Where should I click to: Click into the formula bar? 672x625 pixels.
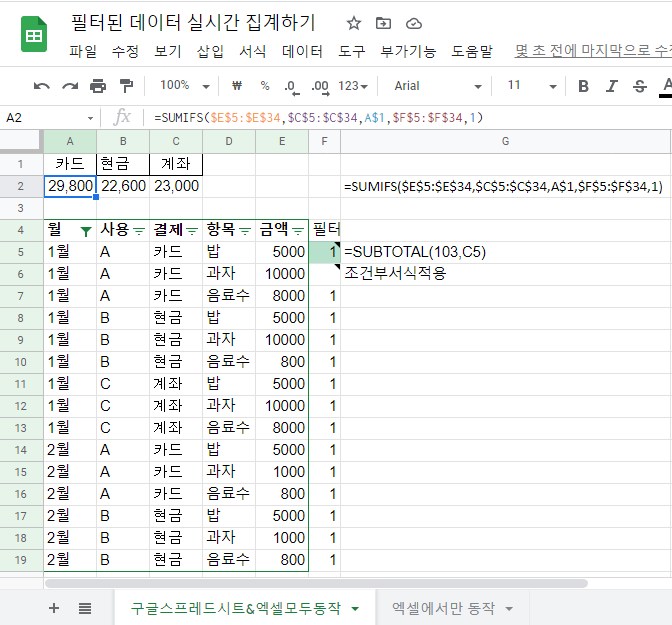coord(407,118)
